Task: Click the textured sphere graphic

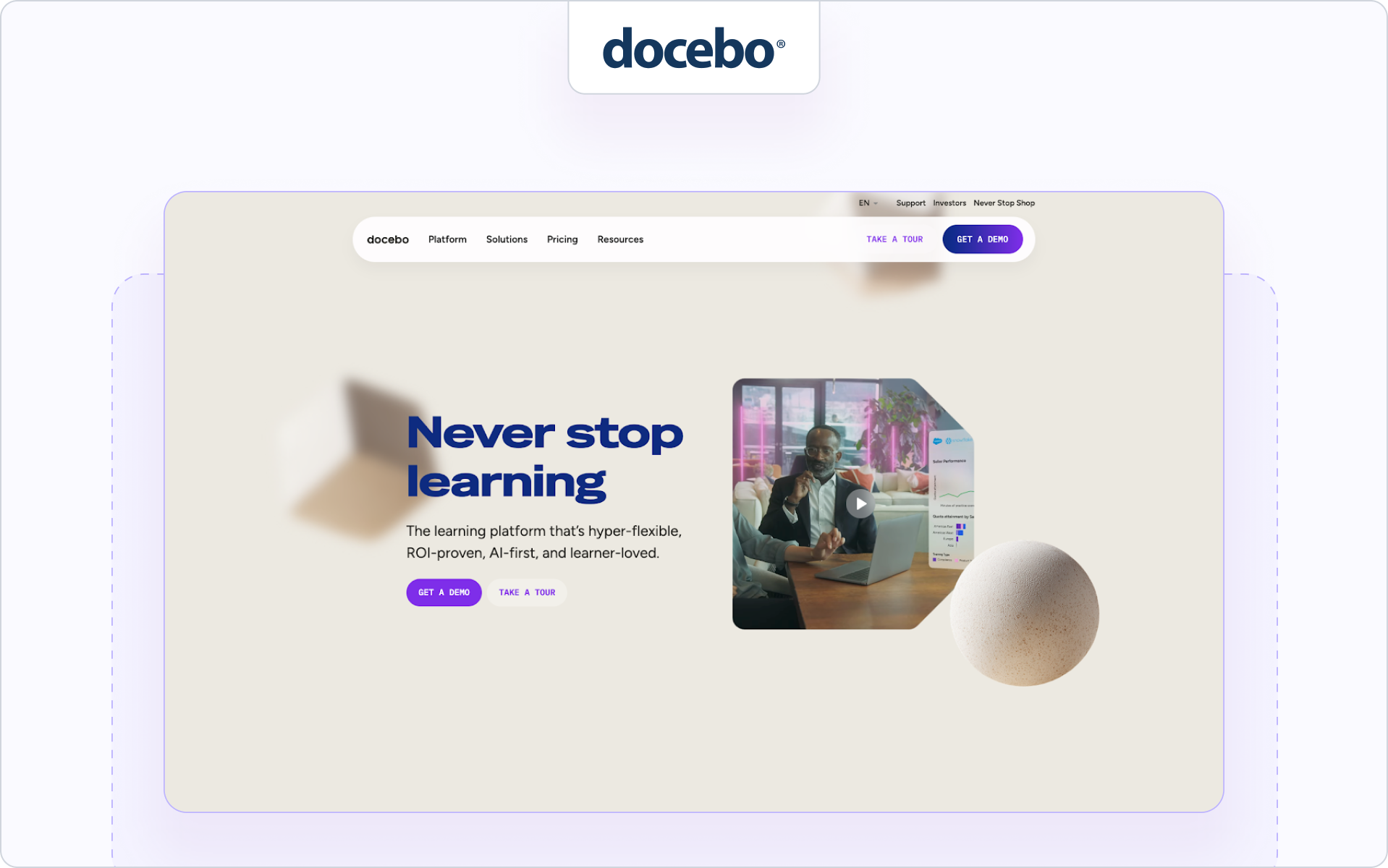Action: point(1024,613)
